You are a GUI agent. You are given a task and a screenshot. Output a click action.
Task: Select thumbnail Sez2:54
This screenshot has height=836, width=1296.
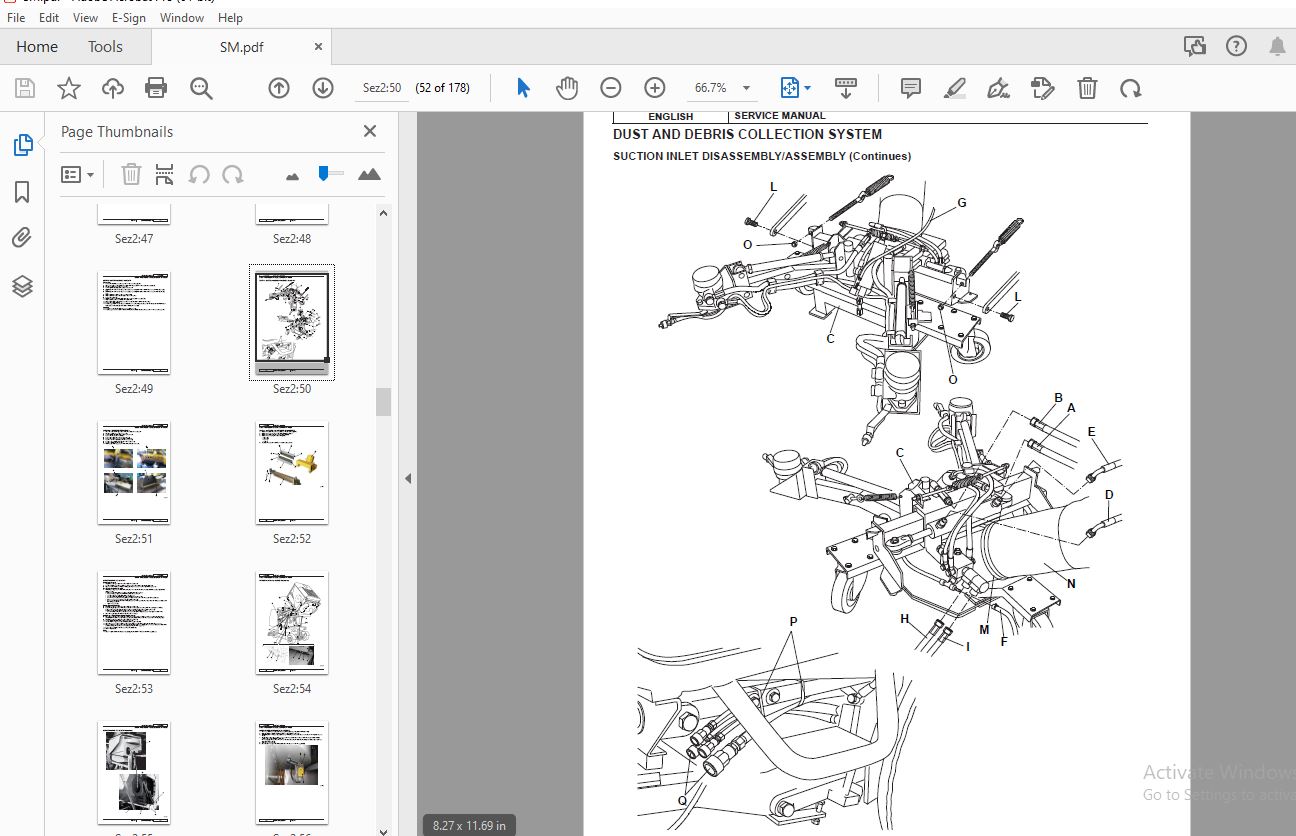point(292,623)
